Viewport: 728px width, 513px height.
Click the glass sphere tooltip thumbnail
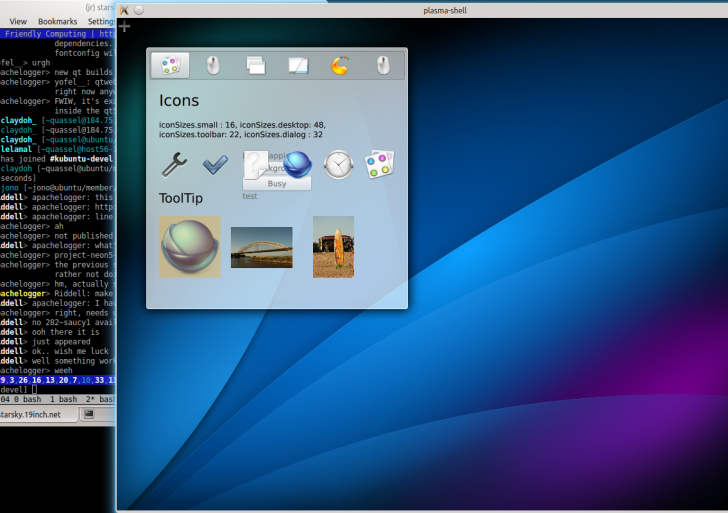click(x=190, y=246)
